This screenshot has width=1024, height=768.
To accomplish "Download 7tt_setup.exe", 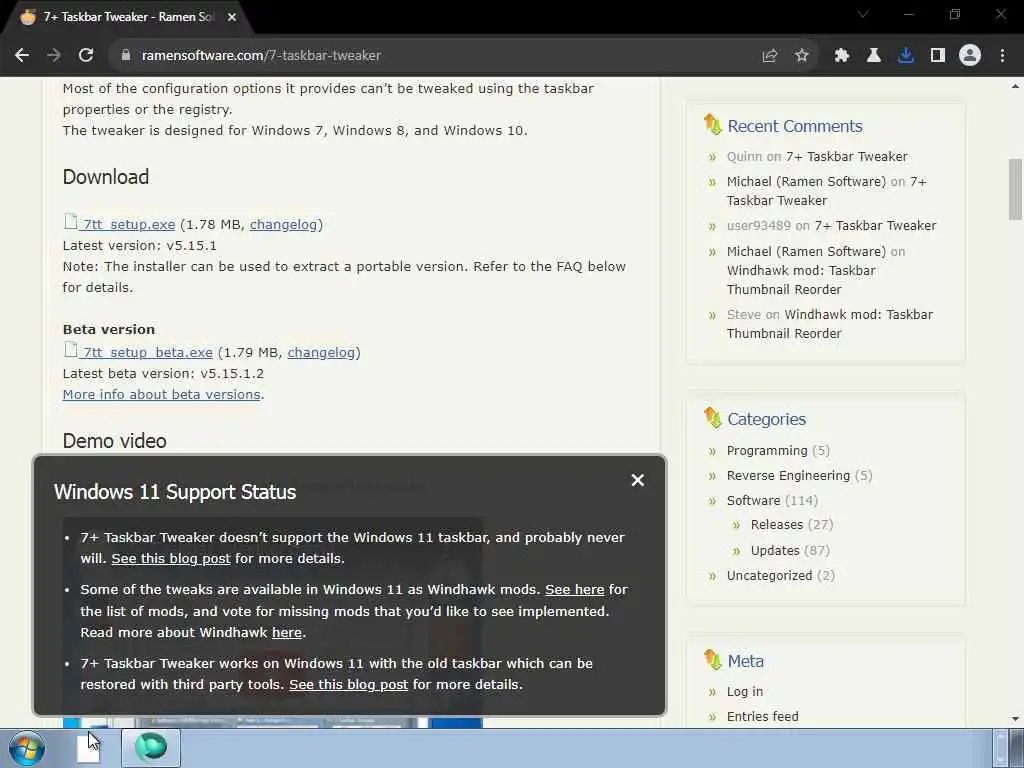I will tap(129, 225).
